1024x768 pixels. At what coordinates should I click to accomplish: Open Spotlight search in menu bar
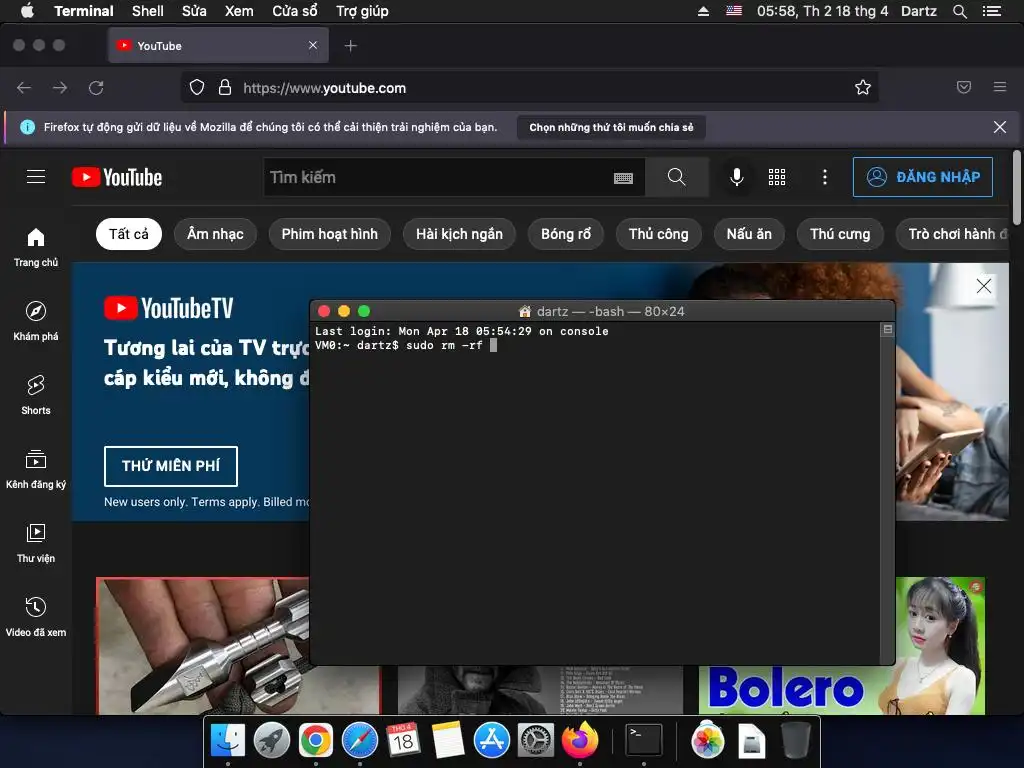959,11
